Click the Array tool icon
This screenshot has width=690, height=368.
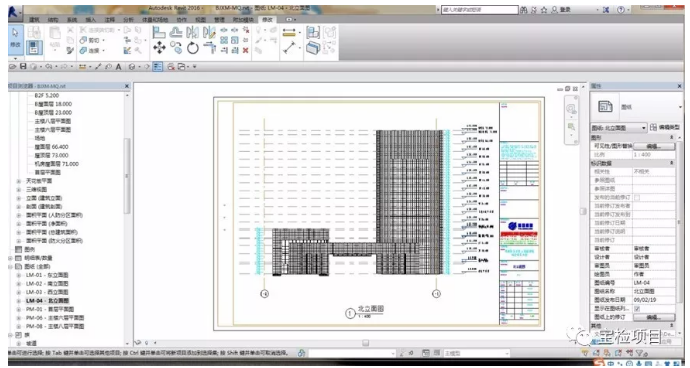click(224, 40)
